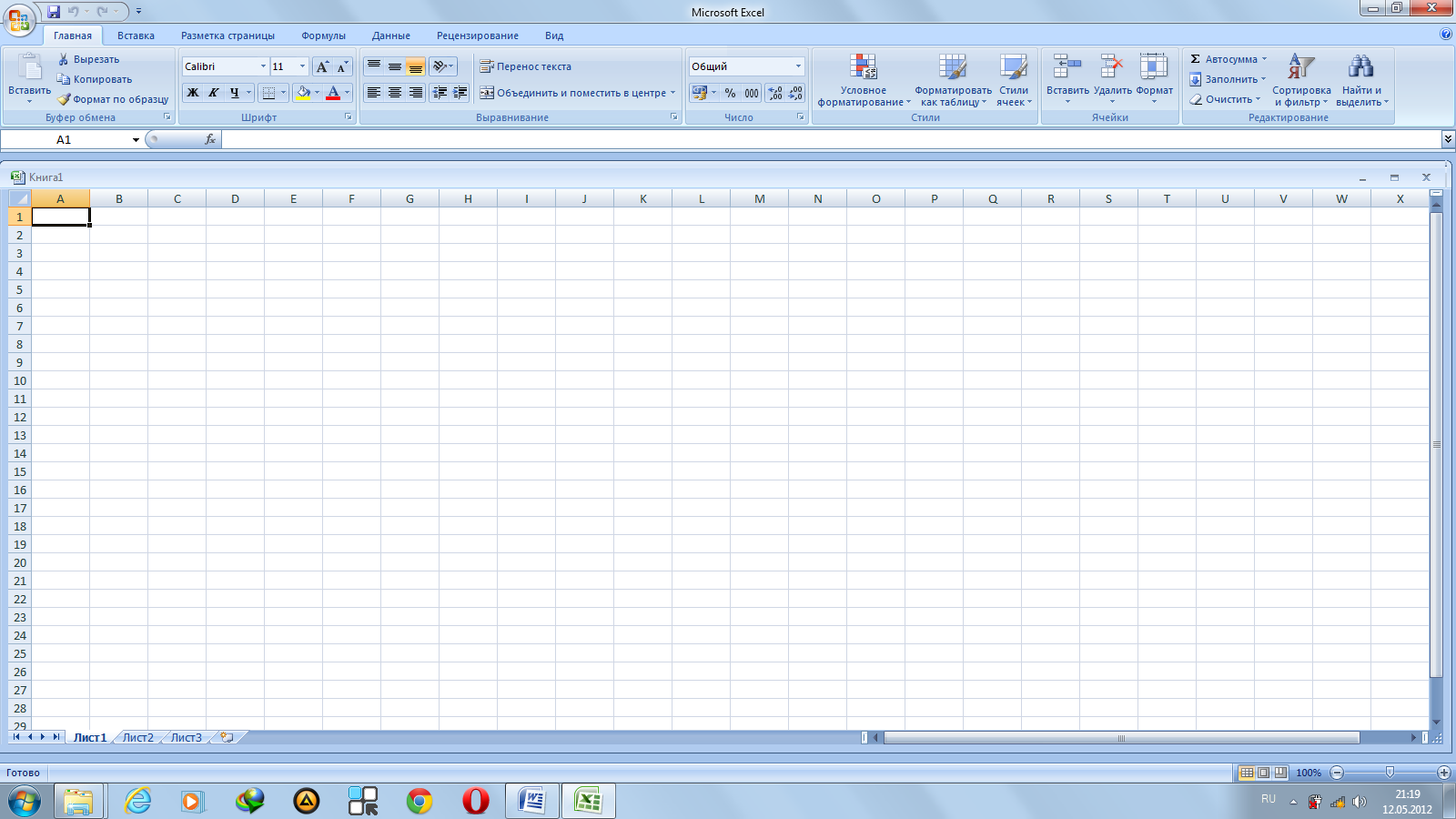Apply thousands separator style
The height and width of the screenshot is (819, 1456).
pyautogui.click(x=752, y=93)
